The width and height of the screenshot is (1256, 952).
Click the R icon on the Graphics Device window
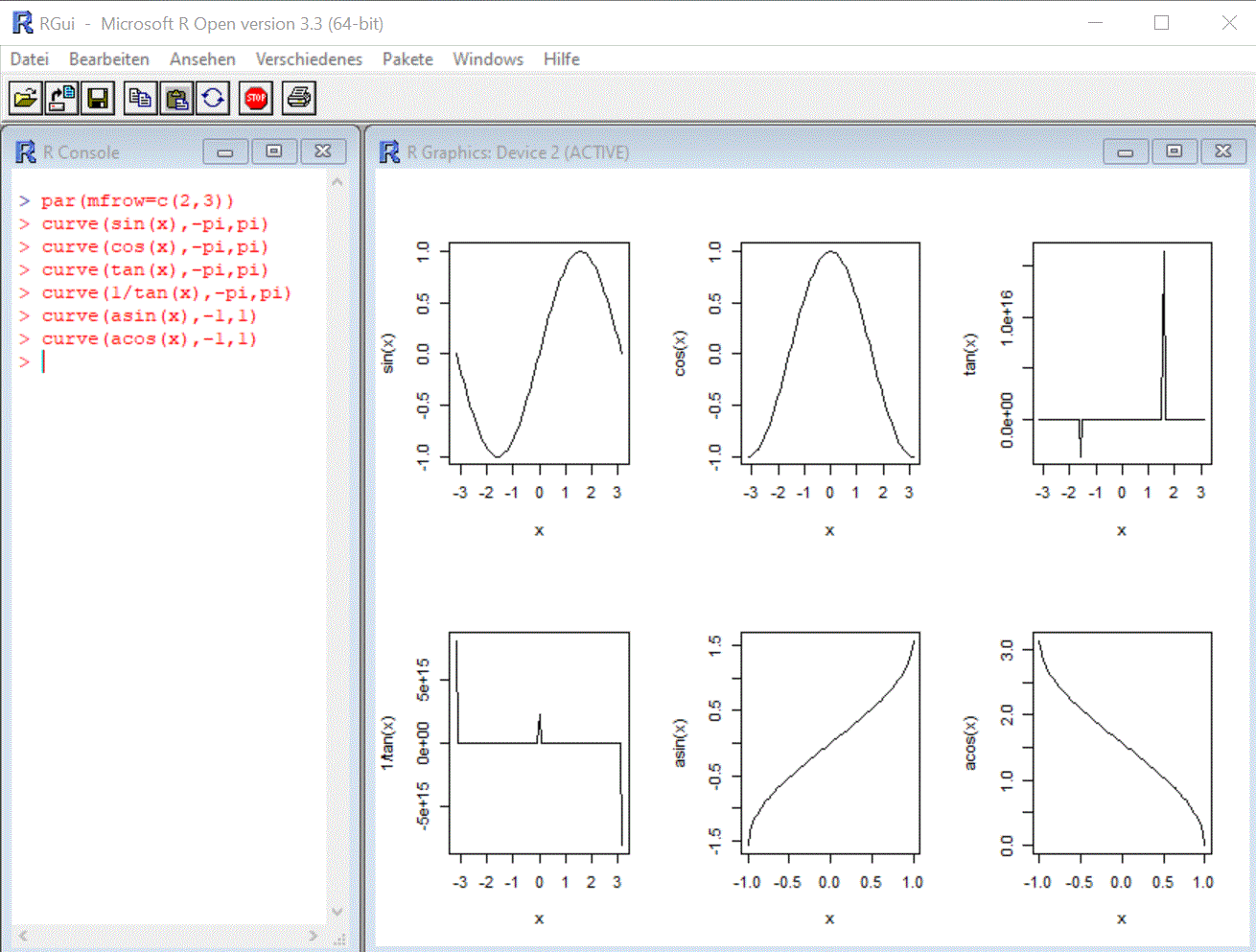(389, 151)
